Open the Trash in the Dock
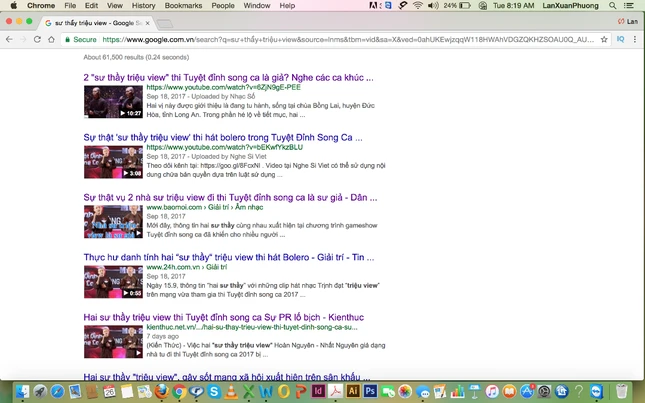This screenshot has height=403, width=645. click(x=623, y=392)
